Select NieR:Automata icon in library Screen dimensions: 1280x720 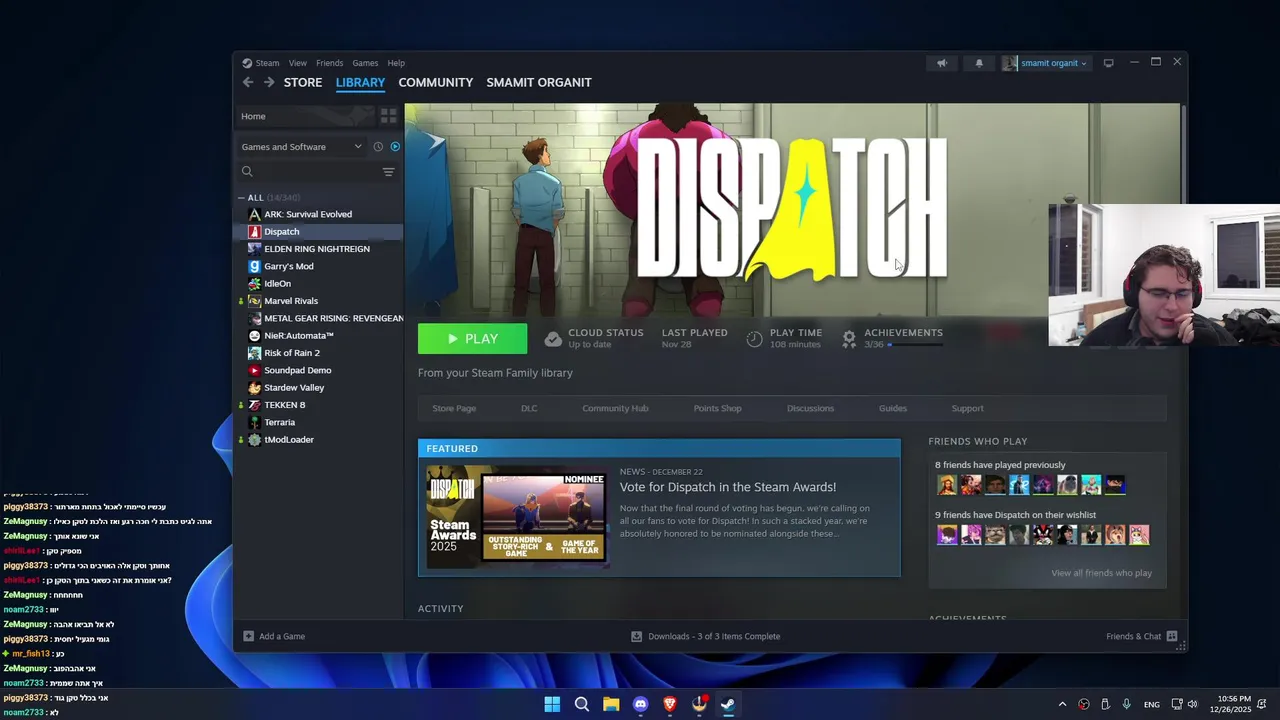(254, 336)
